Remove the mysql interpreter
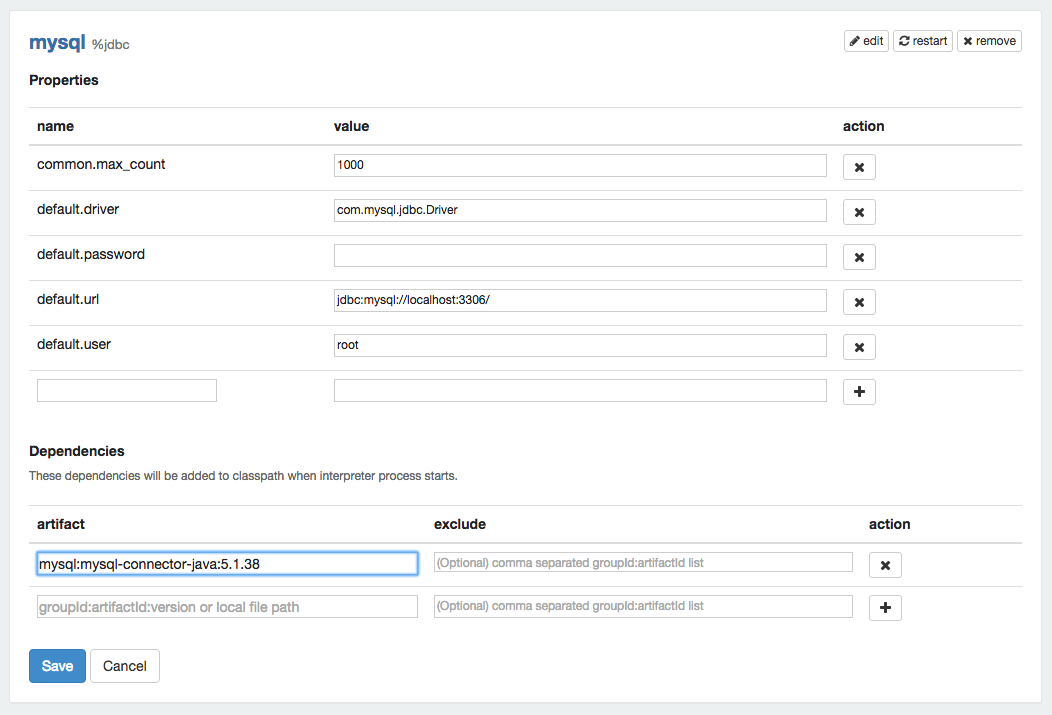Screen dimensions: 1052x715 pyautogui.click(x=989, y=41)
